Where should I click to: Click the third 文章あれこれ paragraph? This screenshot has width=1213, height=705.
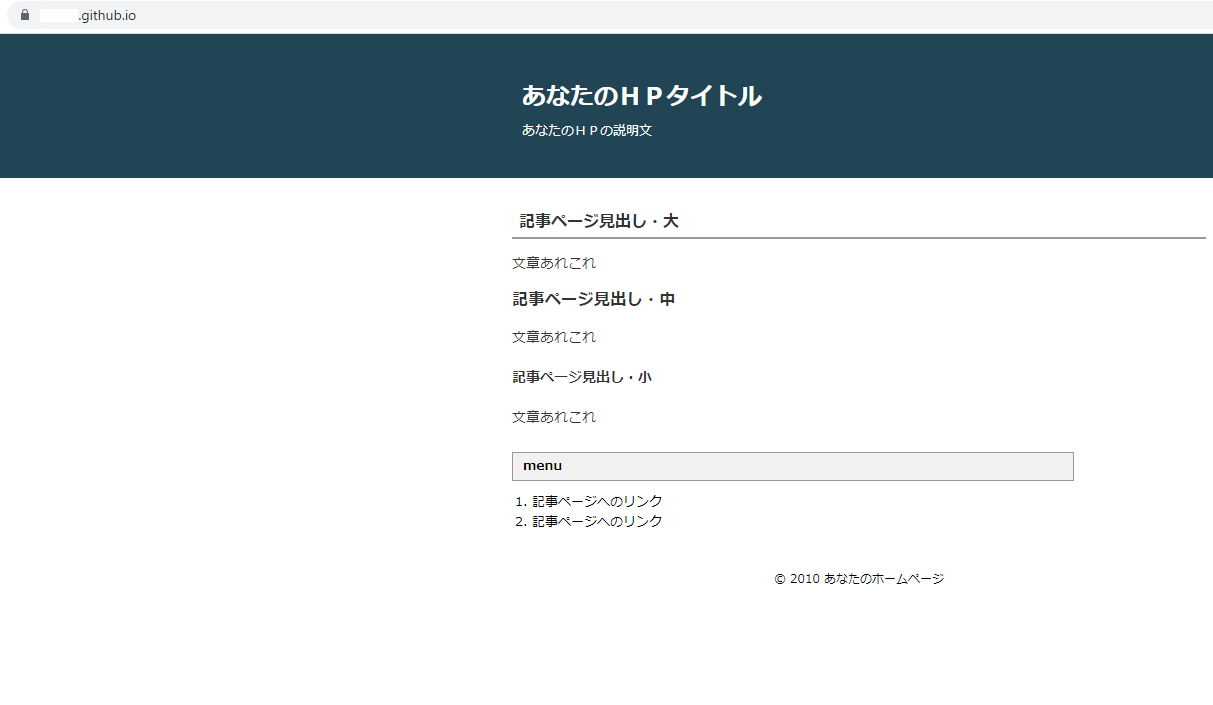pyautogui.click(x=553, y=416)
